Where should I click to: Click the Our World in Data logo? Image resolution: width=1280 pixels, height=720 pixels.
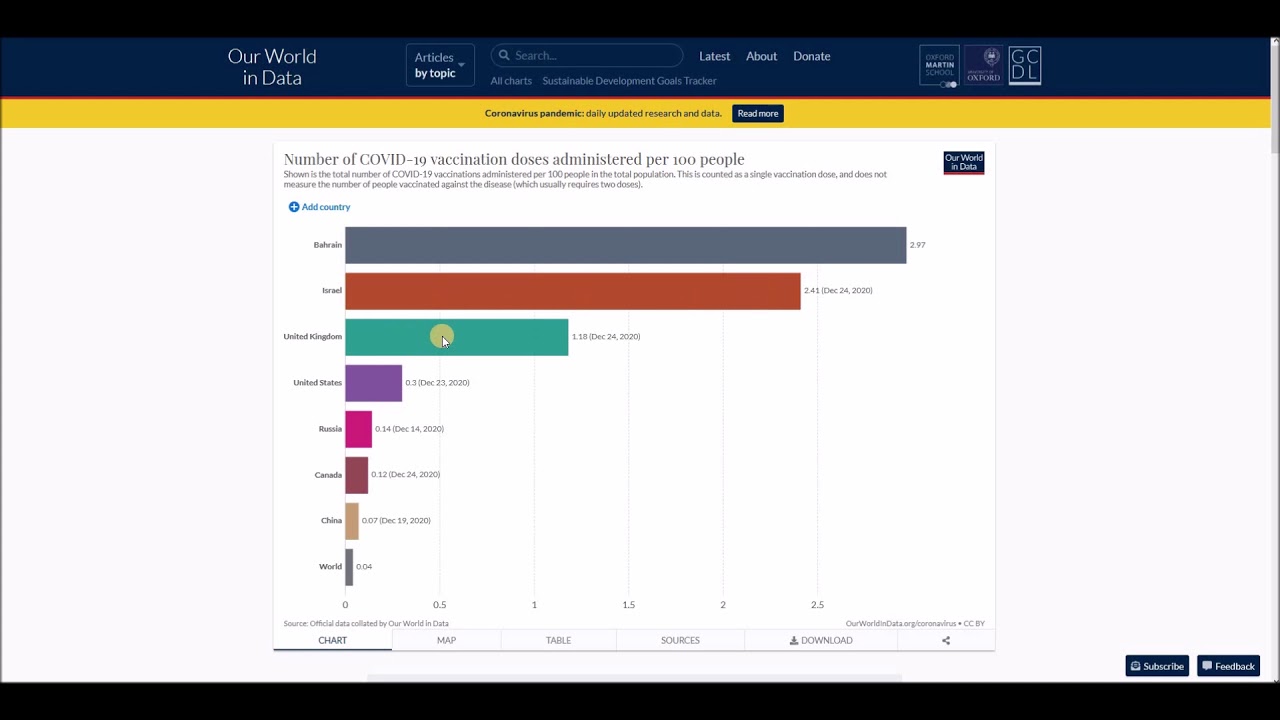pos(272,67)
